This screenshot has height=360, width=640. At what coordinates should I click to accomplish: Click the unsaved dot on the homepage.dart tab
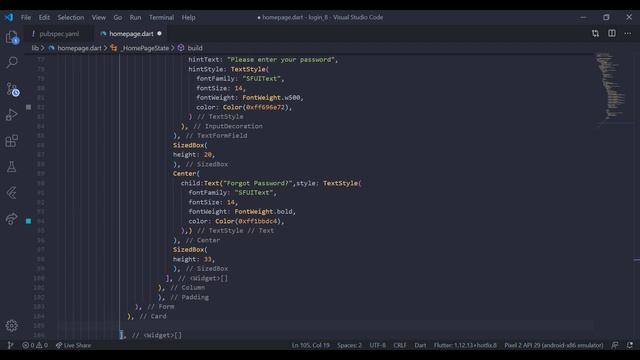pos(160,34)
